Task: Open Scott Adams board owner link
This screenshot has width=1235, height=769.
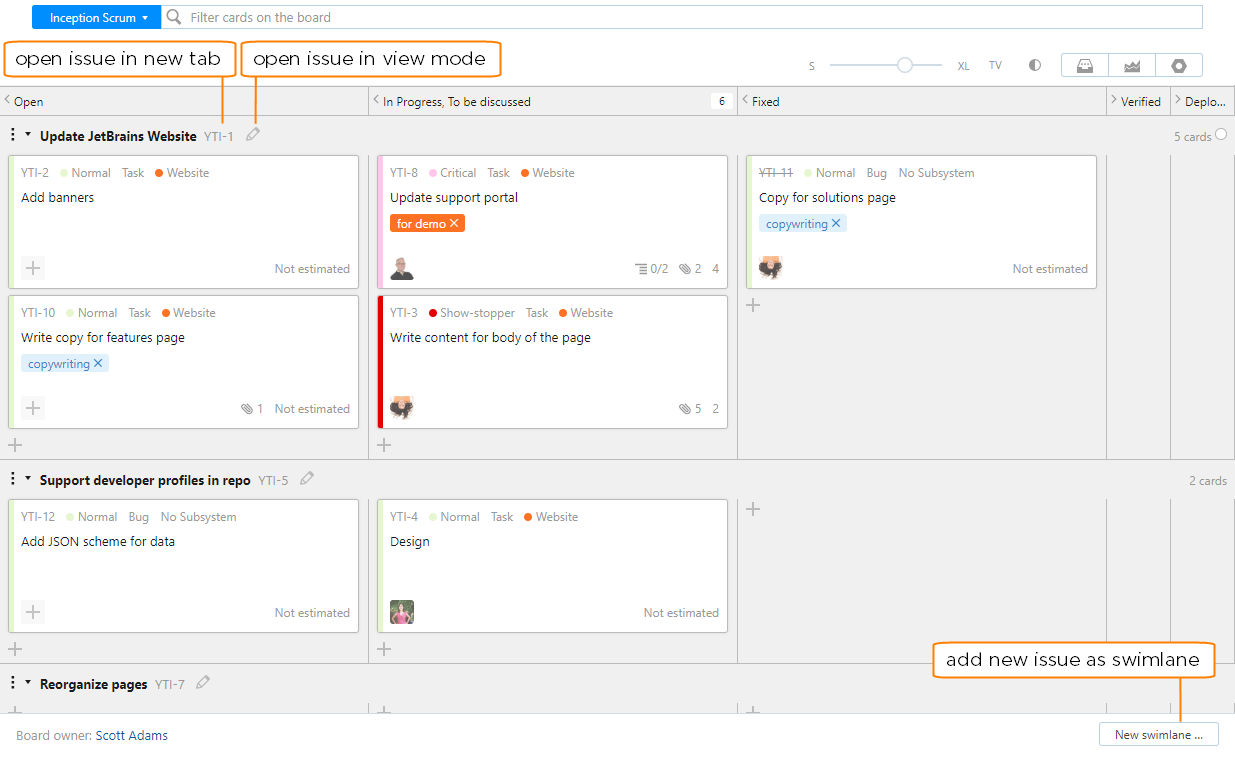Action: pos(132,735)
